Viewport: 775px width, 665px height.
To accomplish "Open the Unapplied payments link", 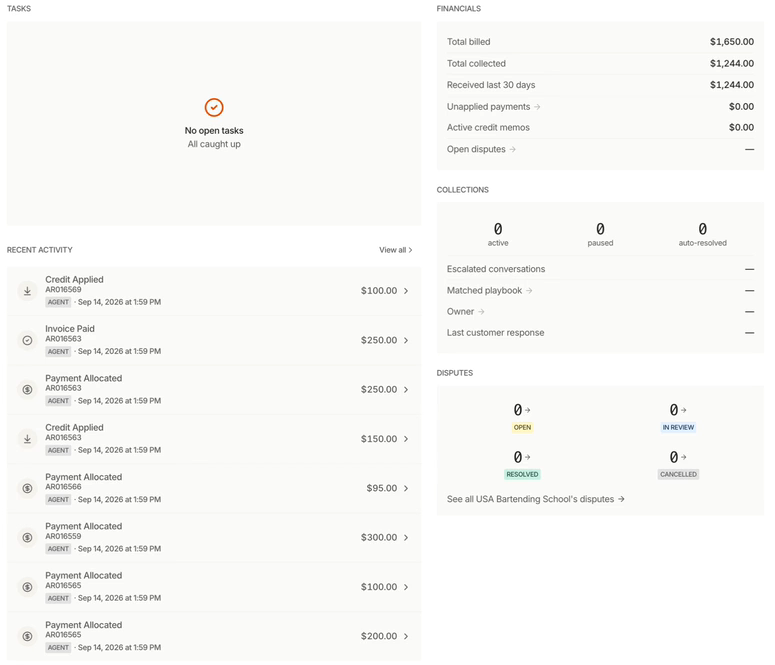I will [x=493, y=107].
